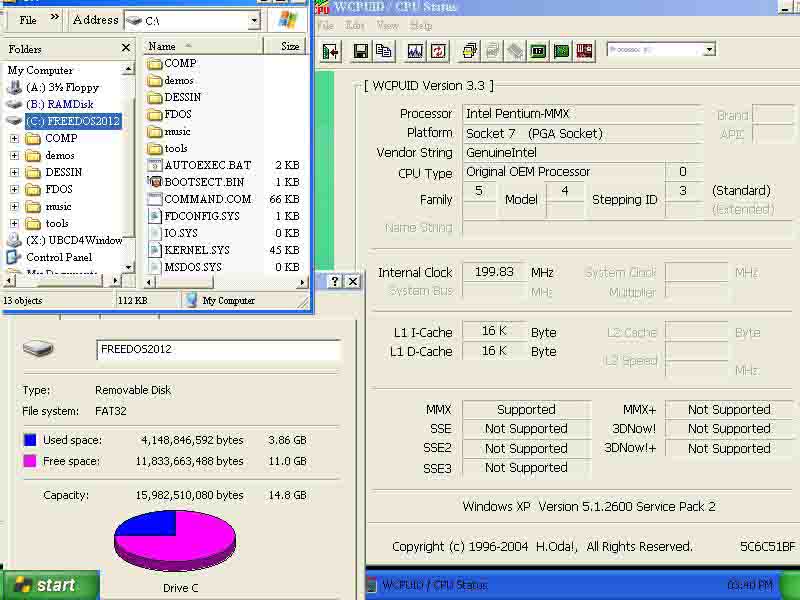This screenshot has width=800, height=600.
Task: Click the FREEDOS2012 volume label field
Action: pos(218,349)
